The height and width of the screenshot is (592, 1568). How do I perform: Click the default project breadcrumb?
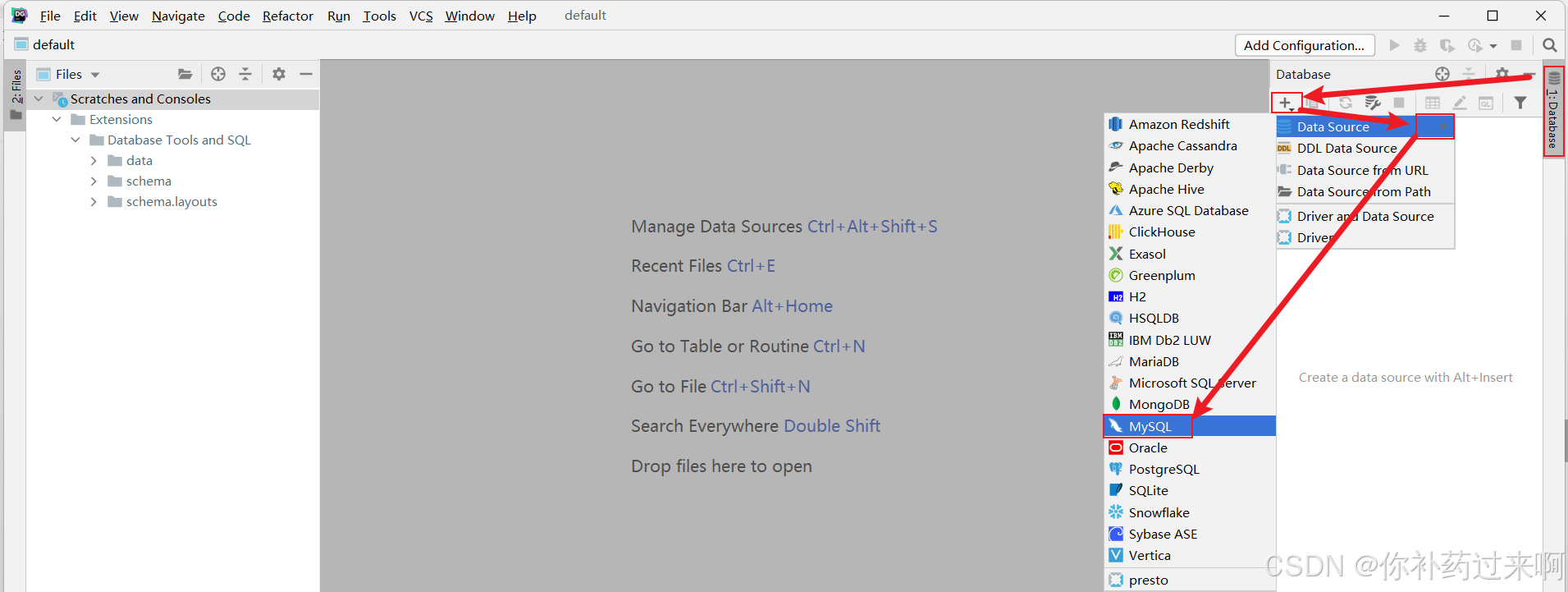pyautogui.click(x=45, y=44)
